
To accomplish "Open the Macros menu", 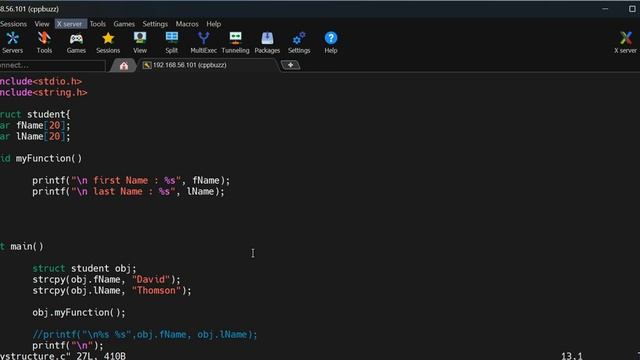I will pos(187,24).
